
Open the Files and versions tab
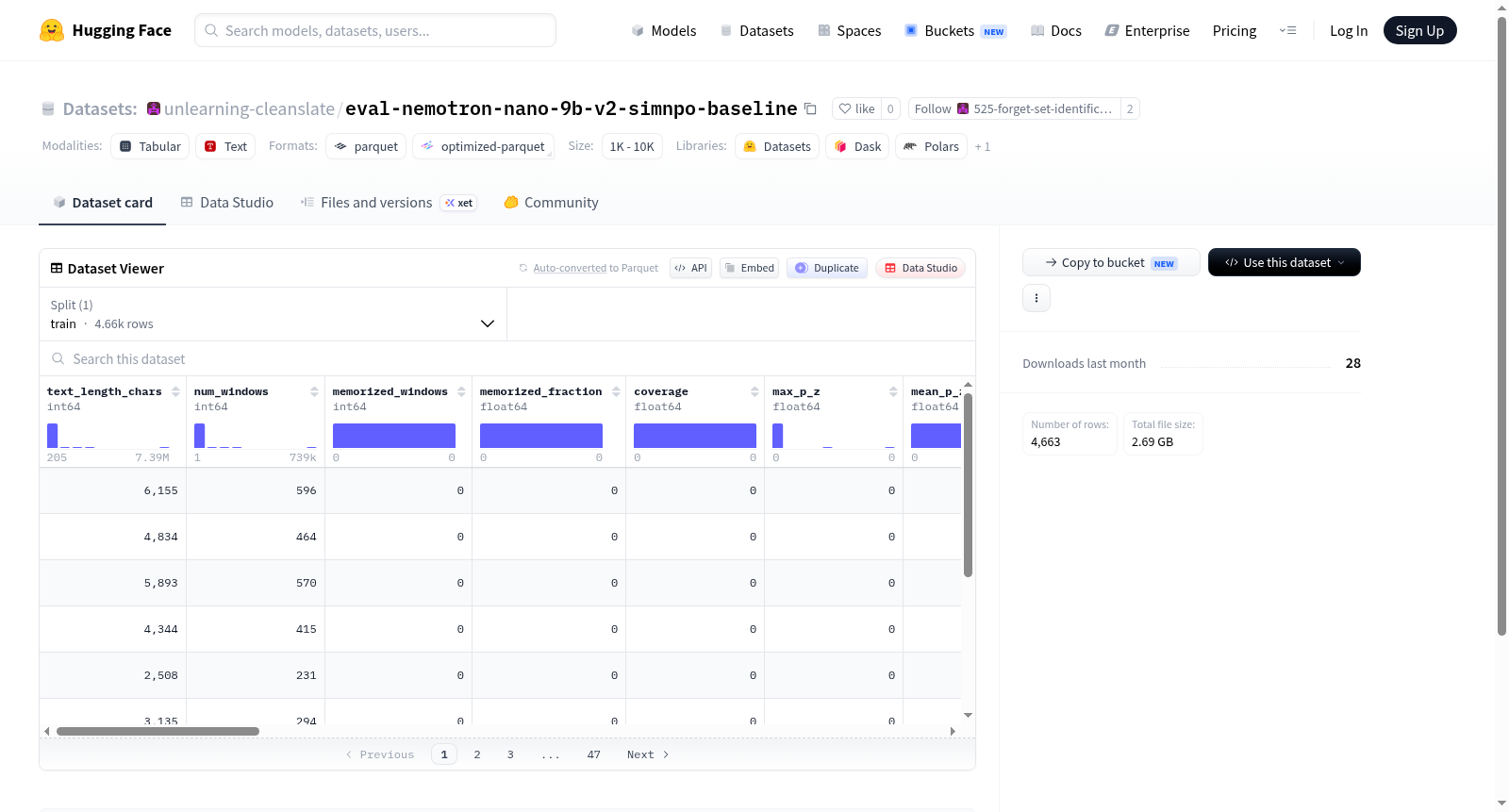pyautogui.click(x=389, y=202)
